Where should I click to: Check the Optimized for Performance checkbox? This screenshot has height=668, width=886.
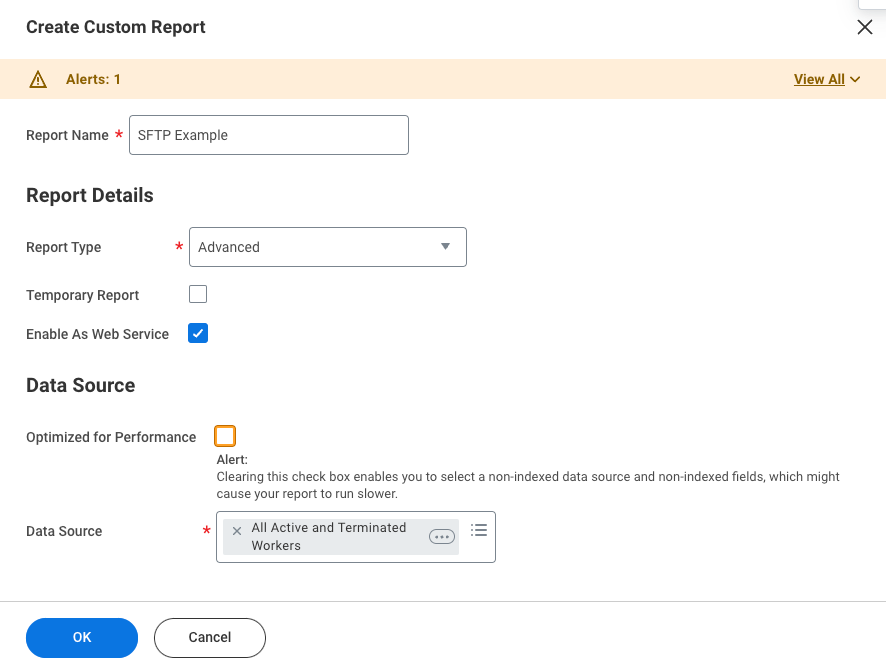(x=225, y=436)
